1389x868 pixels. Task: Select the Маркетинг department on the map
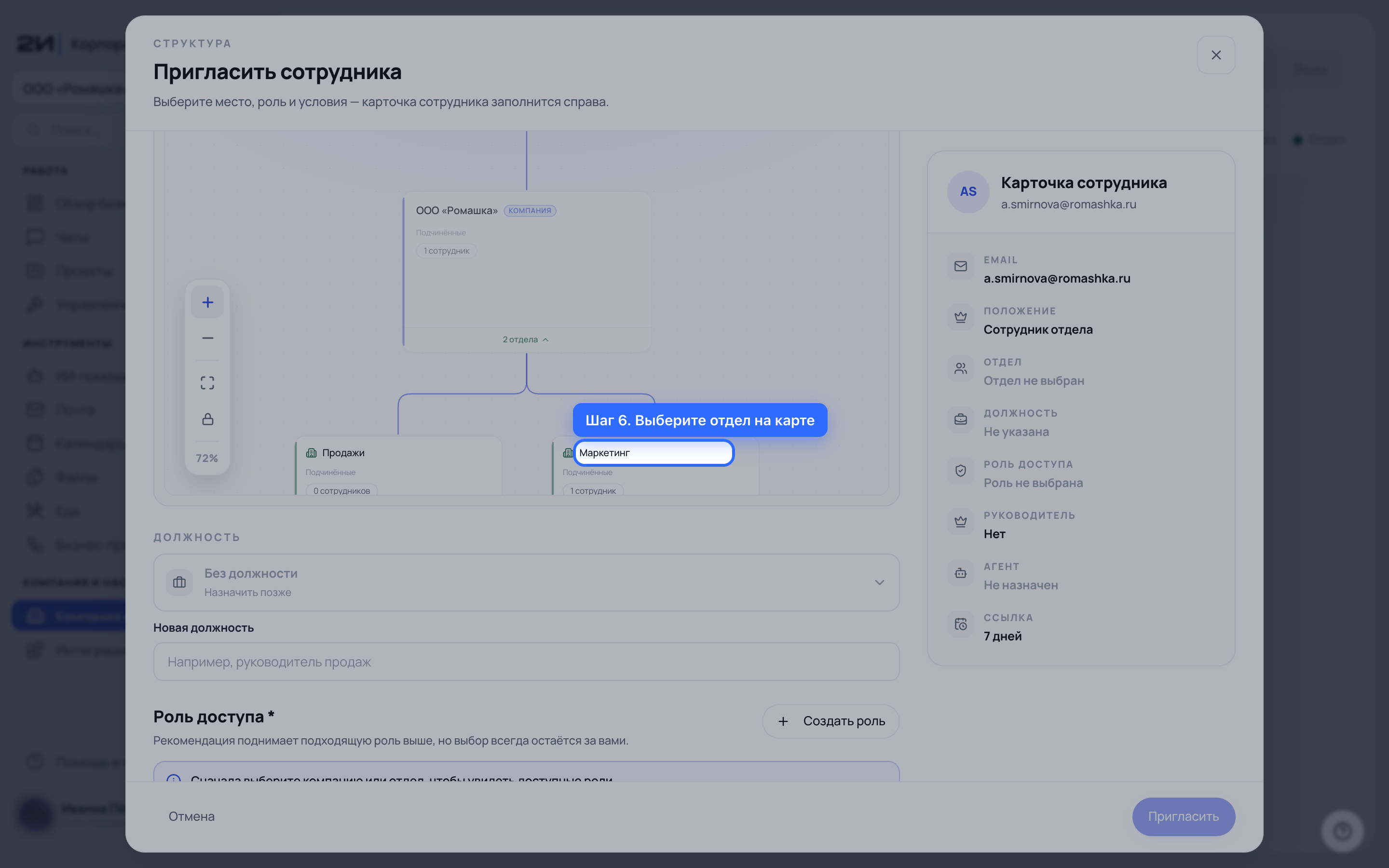[x=654, y=453]
